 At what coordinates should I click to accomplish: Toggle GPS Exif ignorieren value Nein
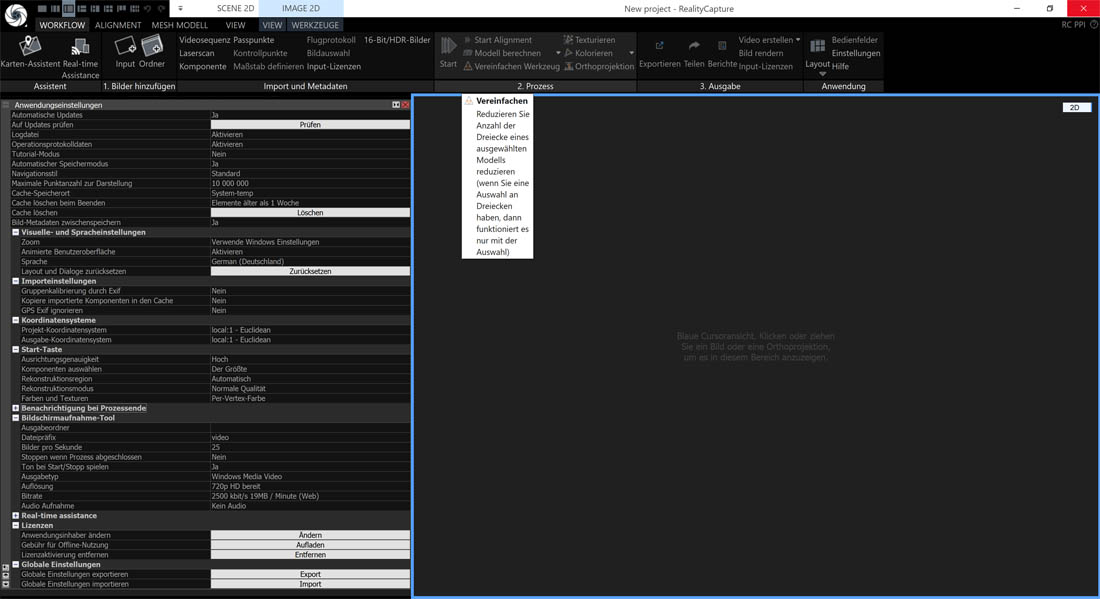click(x=310, y=311)
